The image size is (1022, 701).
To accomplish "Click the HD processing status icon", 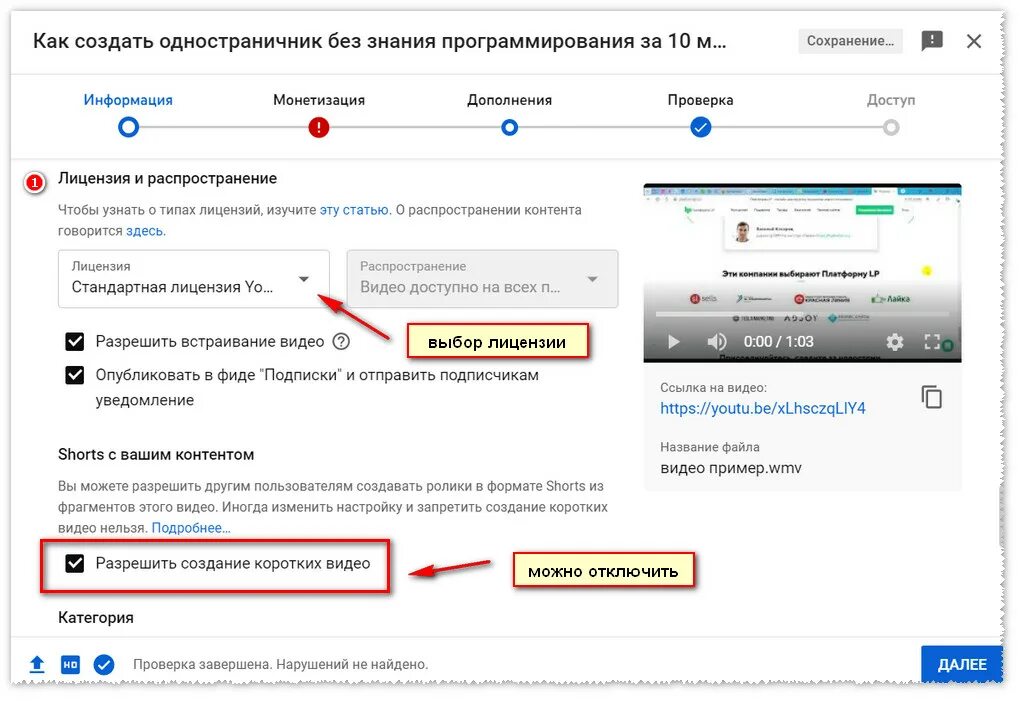I will click(70, 665).
